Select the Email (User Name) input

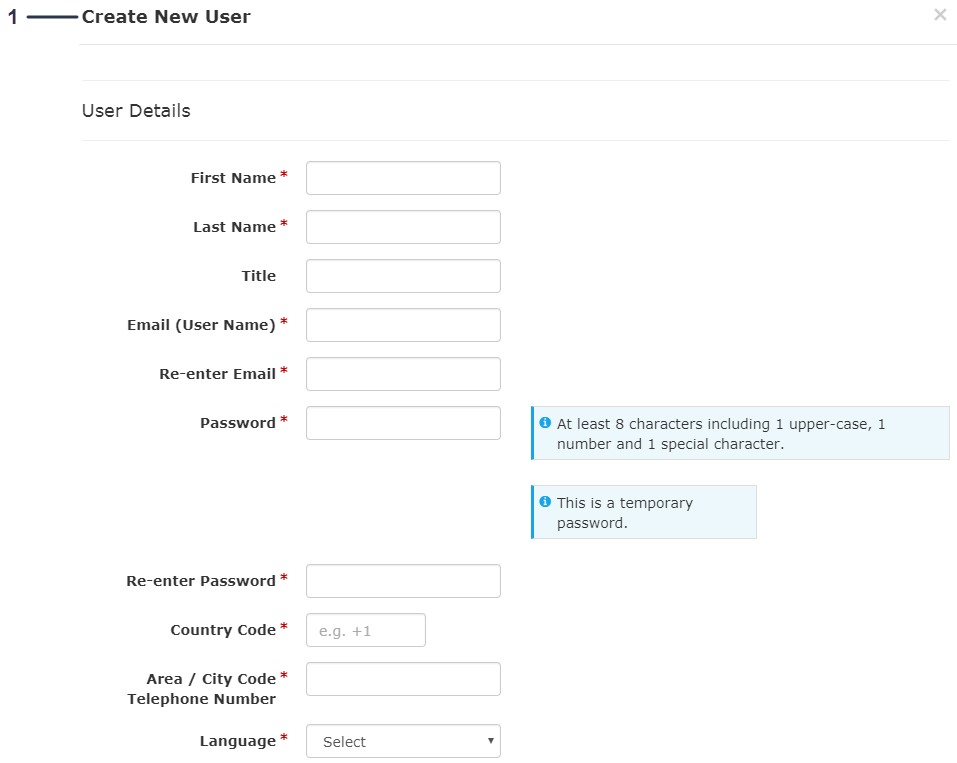tap(403, 325)
